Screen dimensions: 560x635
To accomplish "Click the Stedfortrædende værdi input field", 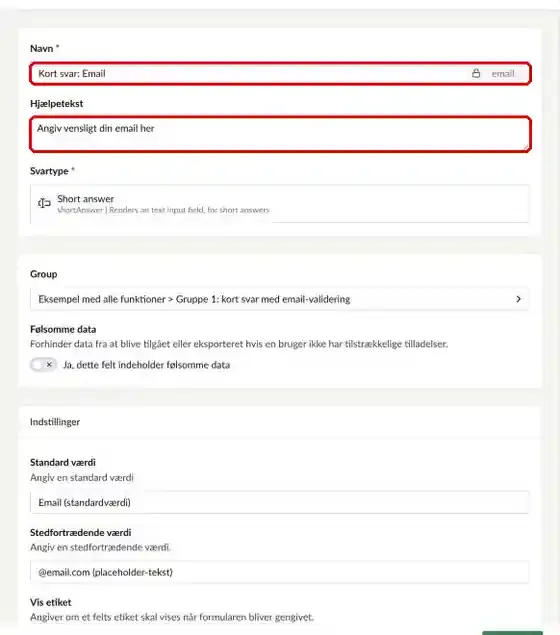I will [279, 572].
